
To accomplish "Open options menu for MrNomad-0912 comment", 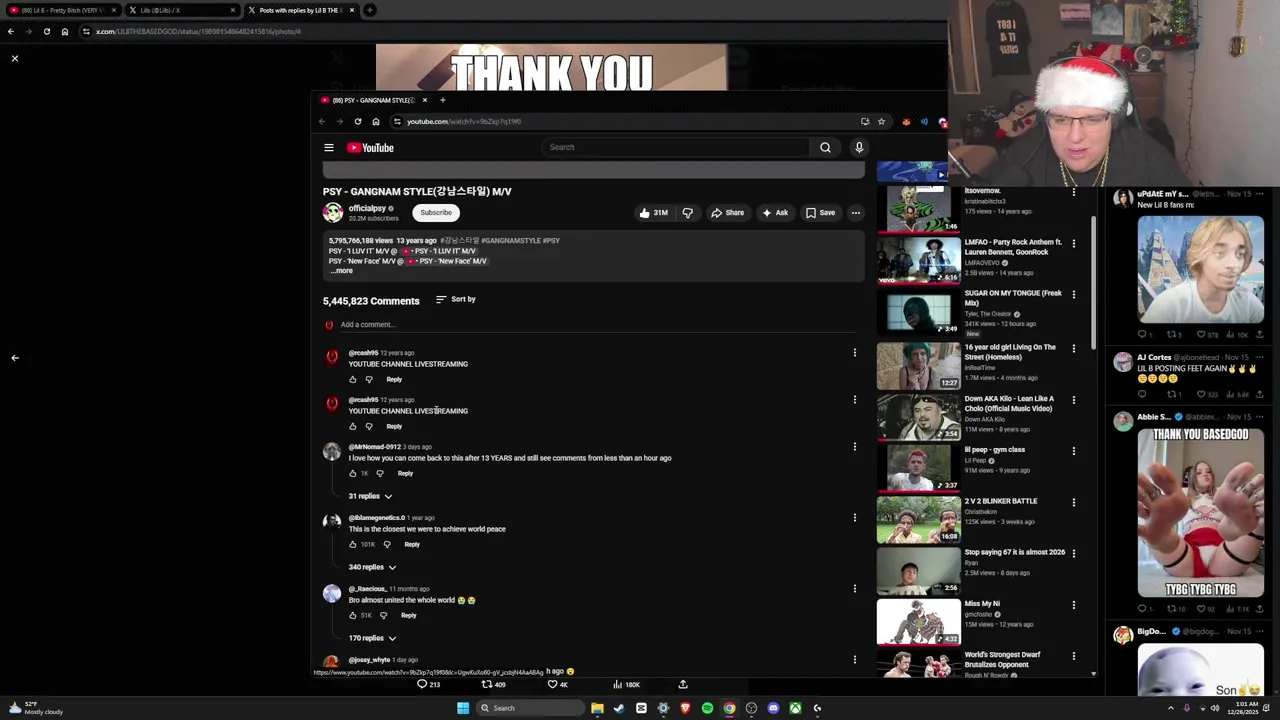I will (854, 447).
